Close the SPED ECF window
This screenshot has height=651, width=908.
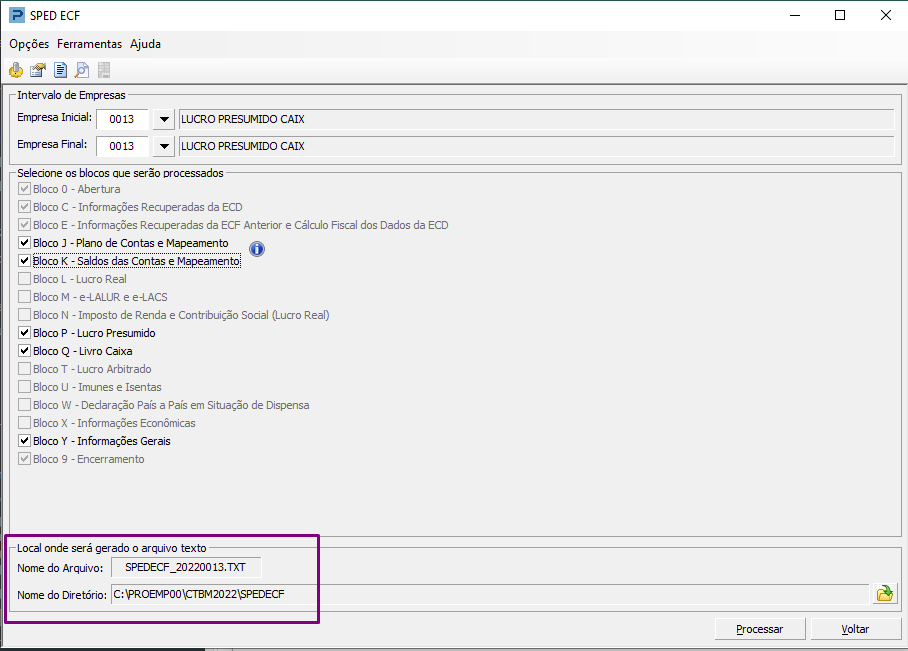pyautogui.click(x=886, y=15)
